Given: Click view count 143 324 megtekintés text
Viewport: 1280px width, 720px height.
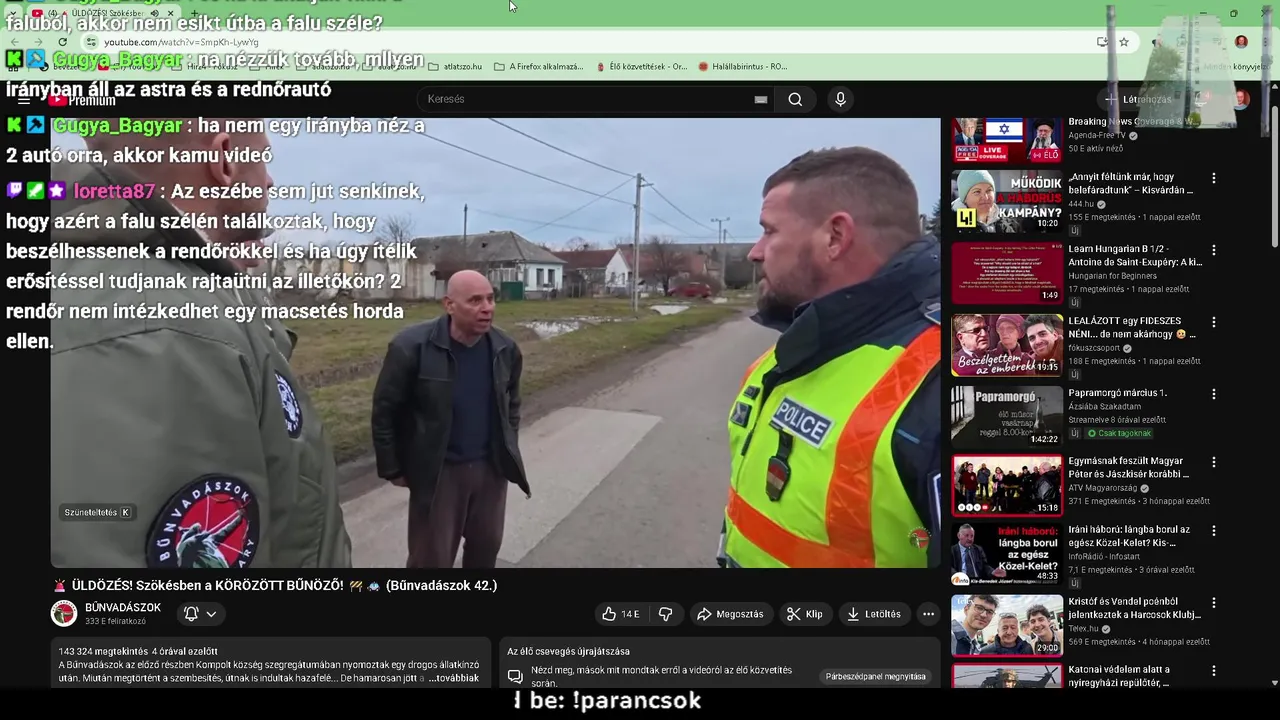Looking at the screenshot, I should click(x=103, y=652).
